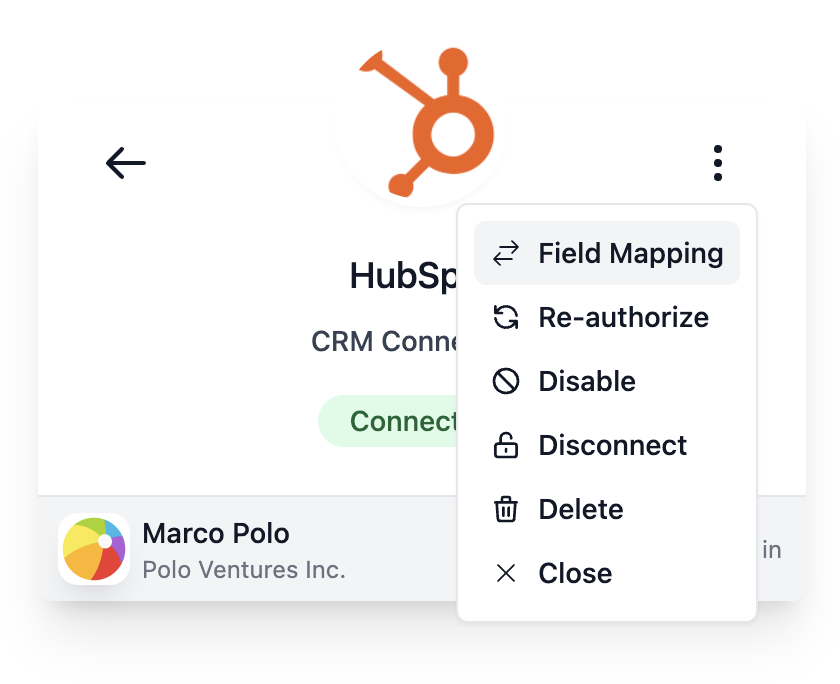Click the Field Mapping arrows icon

click(x=506, y=253)
